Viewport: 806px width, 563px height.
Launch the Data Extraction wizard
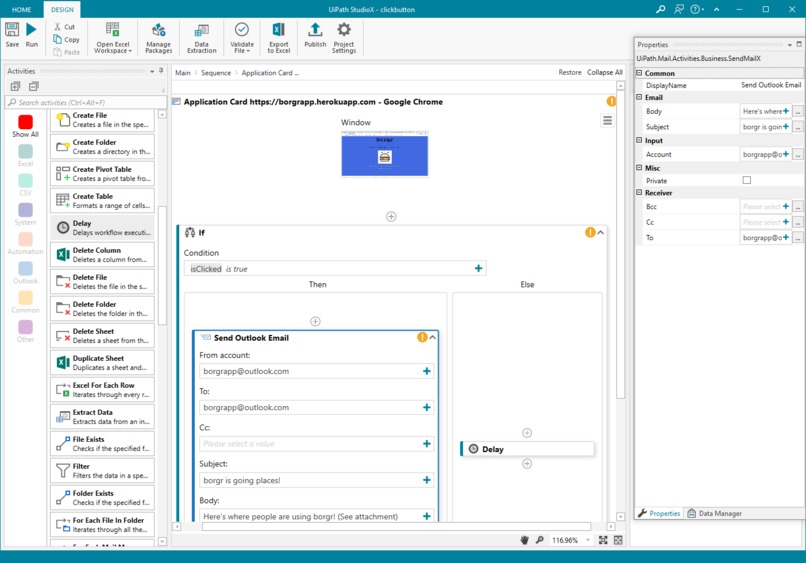pyautogui.click(x=202, y=38)
